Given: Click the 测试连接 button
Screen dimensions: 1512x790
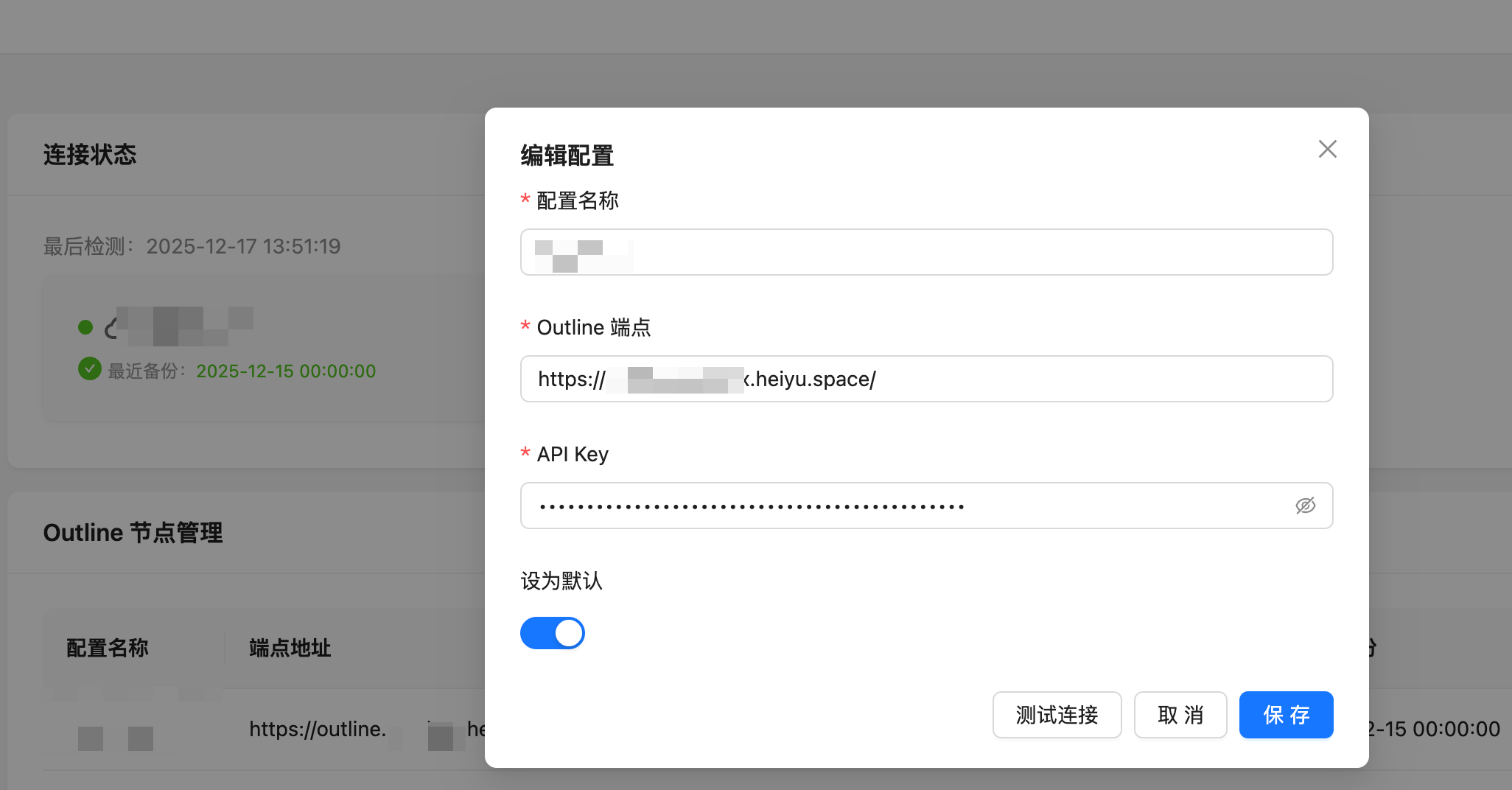Looking at the screenshot, I should pos(1057,715).
